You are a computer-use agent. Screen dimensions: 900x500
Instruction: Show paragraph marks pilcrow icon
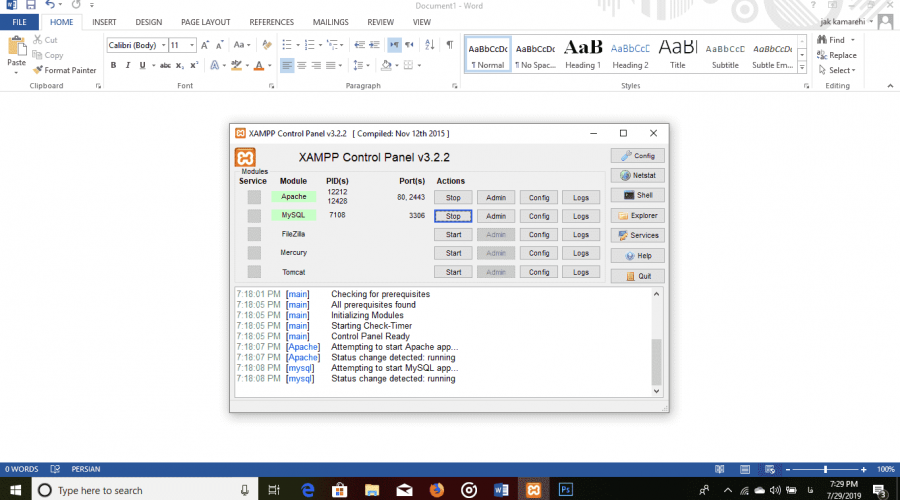[449, 45]
